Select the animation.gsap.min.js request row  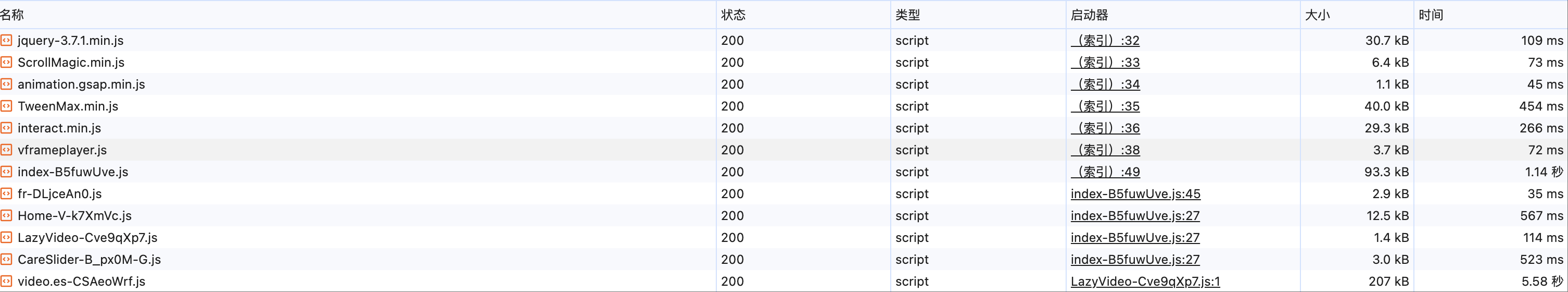point(784,84)
